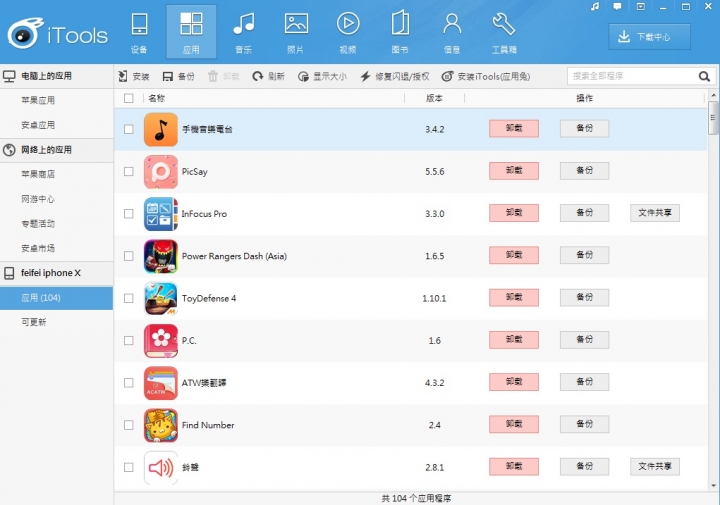720x505 pixels.
Task: Check the ToyDefense 4 row checkbox
Action: pyautogui.click(x=129, y=298)
